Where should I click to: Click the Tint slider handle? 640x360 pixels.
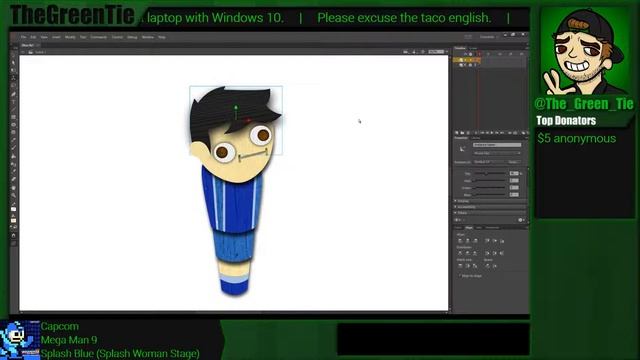(486, 173)
